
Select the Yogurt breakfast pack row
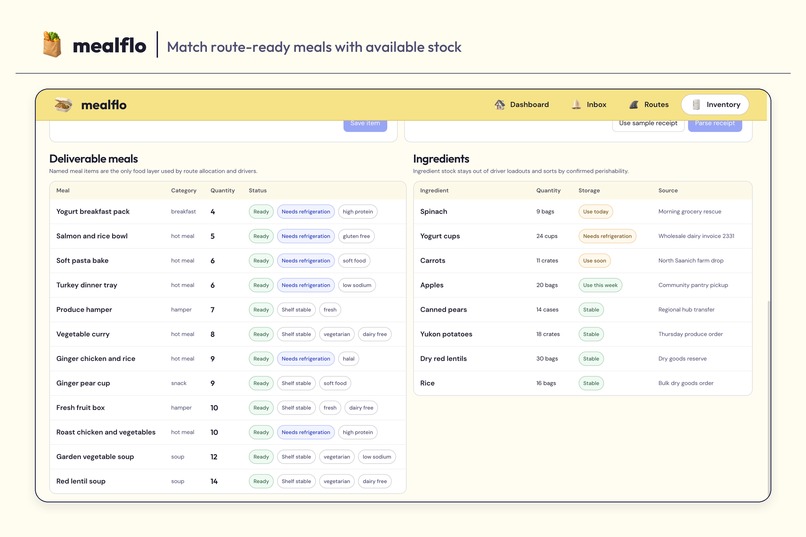(228, 212)
